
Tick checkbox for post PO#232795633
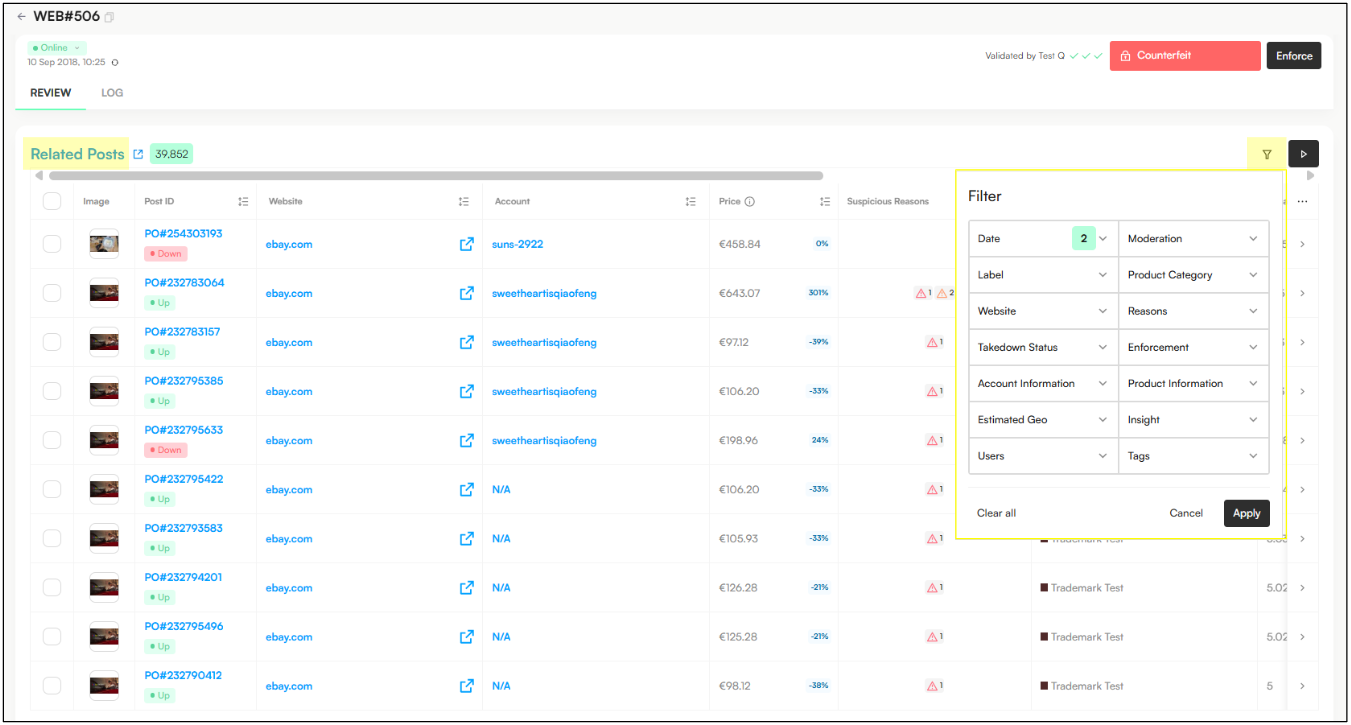[x=52, y=440]
